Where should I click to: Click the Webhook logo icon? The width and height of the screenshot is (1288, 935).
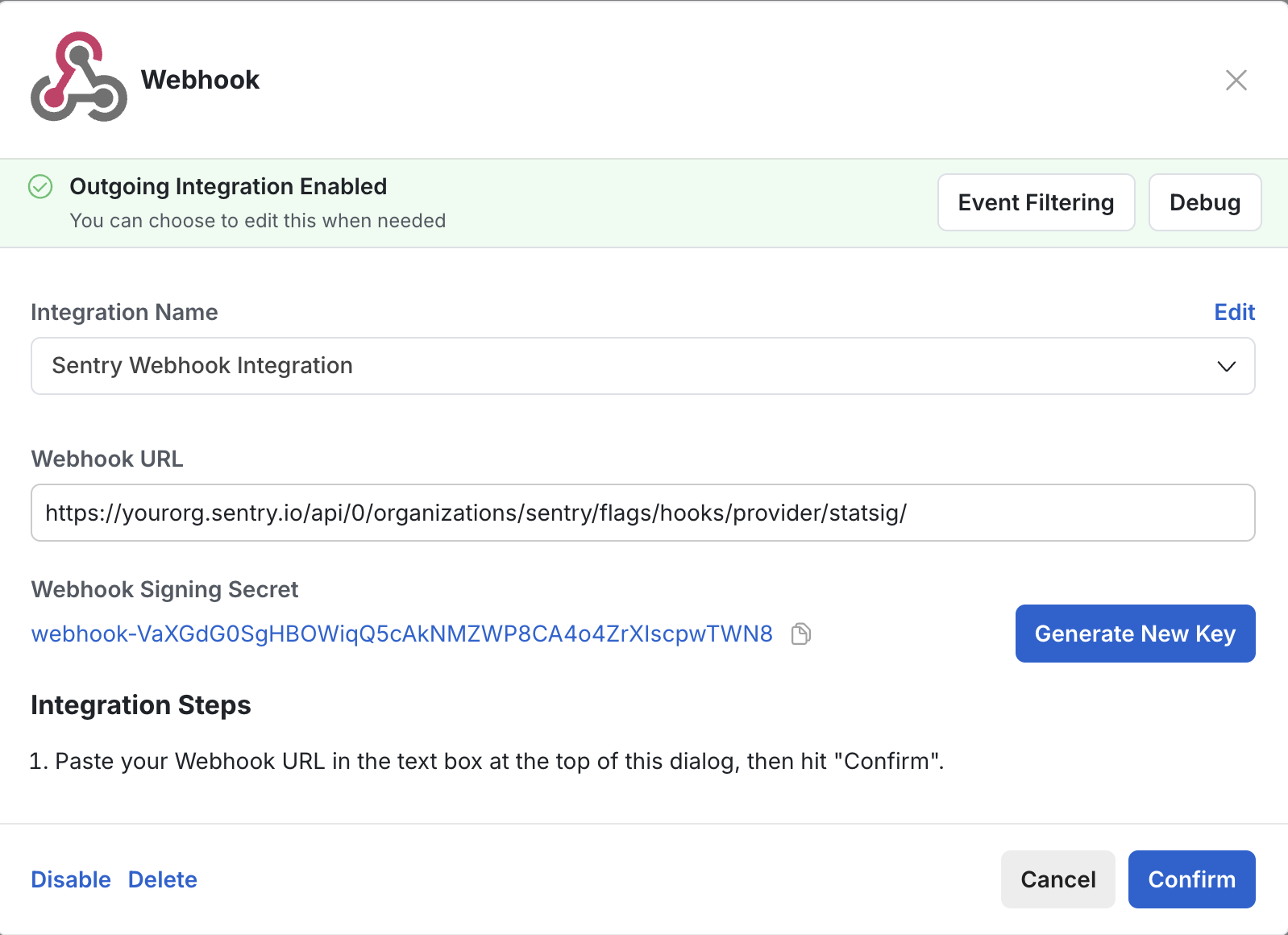[78, 77]
